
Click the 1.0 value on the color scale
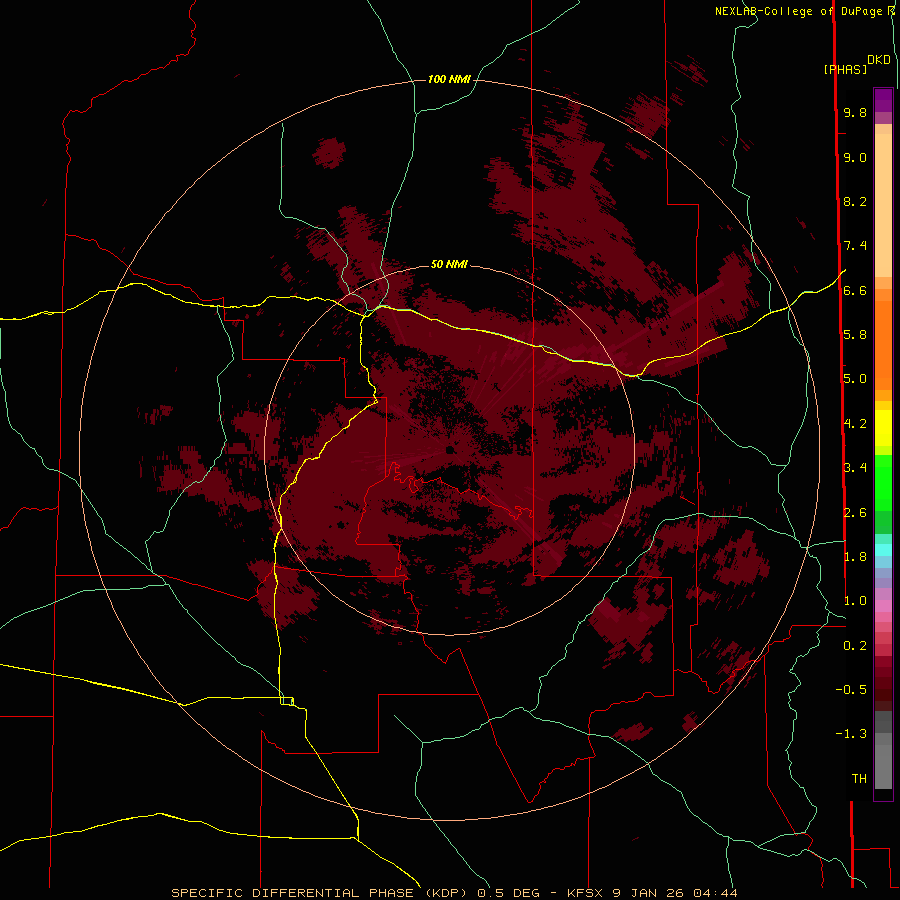tap(855, 601)
